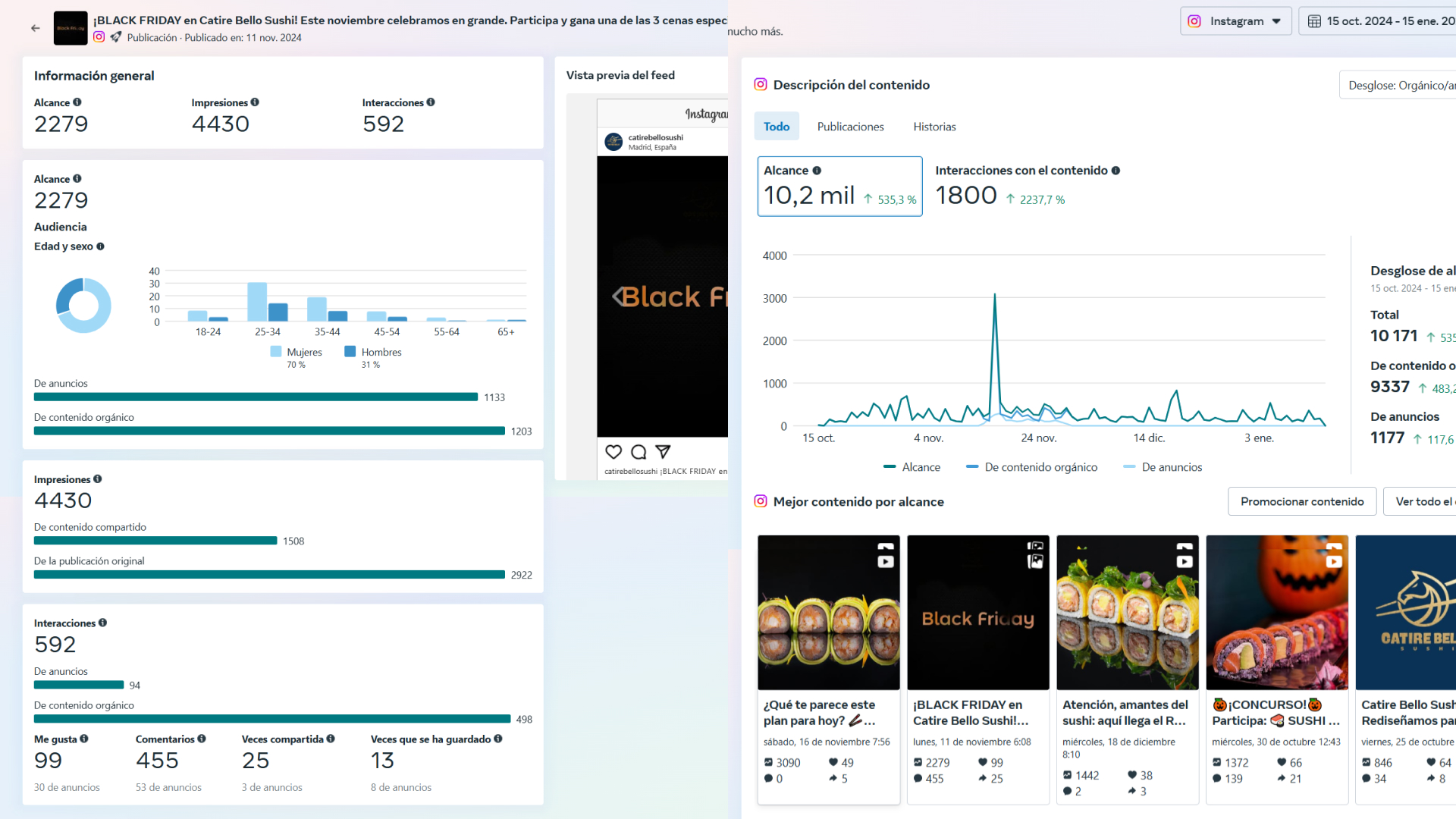Image resolution: width=1456 pixels, height=819 pixels.
Task: Show info for Veces que se ha guardado
Action: (498, 739)
